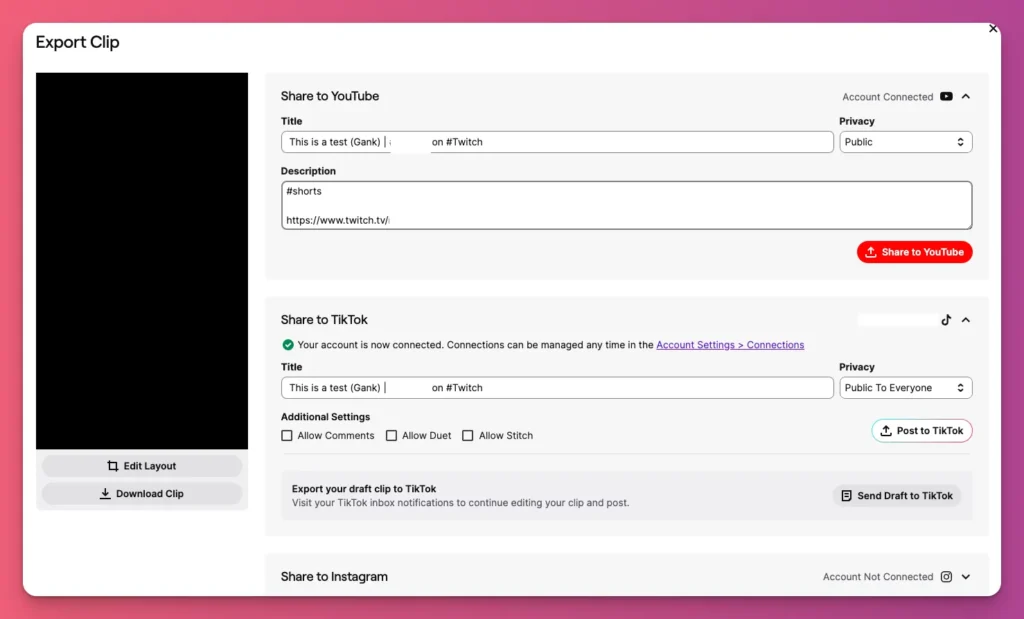Click the TikTok note icon in section header
The image size is (1024, 619).
pos(946,320)
